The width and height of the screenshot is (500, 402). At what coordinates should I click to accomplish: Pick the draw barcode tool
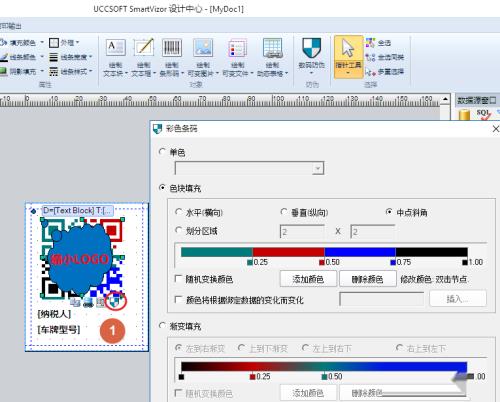[x=172, y=48]
